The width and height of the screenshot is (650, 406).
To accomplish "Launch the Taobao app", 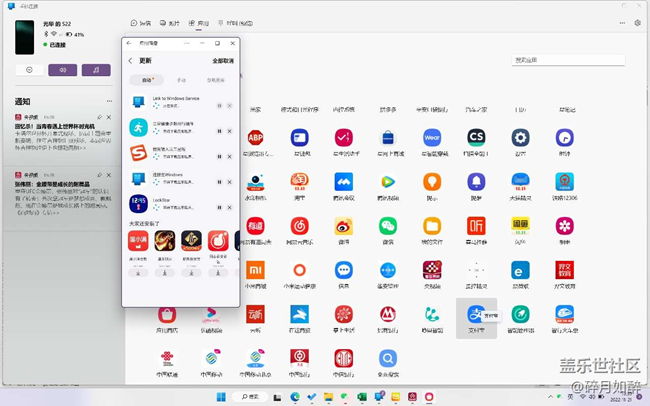I will [299, 182].
